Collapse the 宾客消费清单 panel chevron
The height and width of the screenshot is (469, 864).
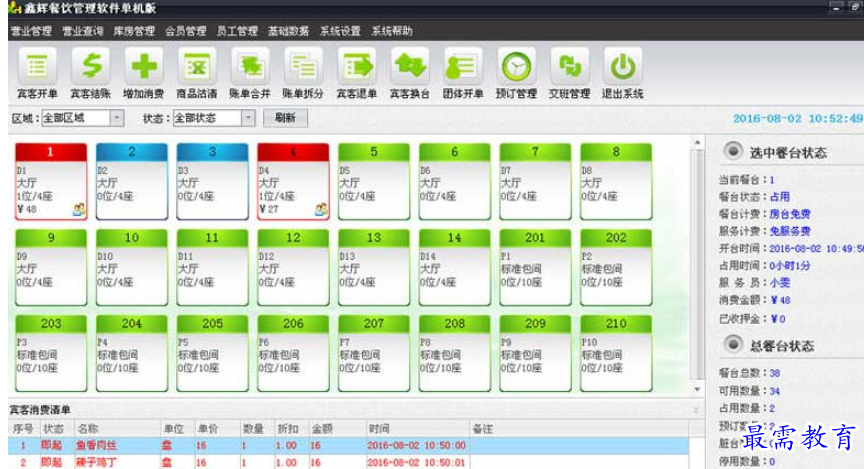(x=696, y=410)
